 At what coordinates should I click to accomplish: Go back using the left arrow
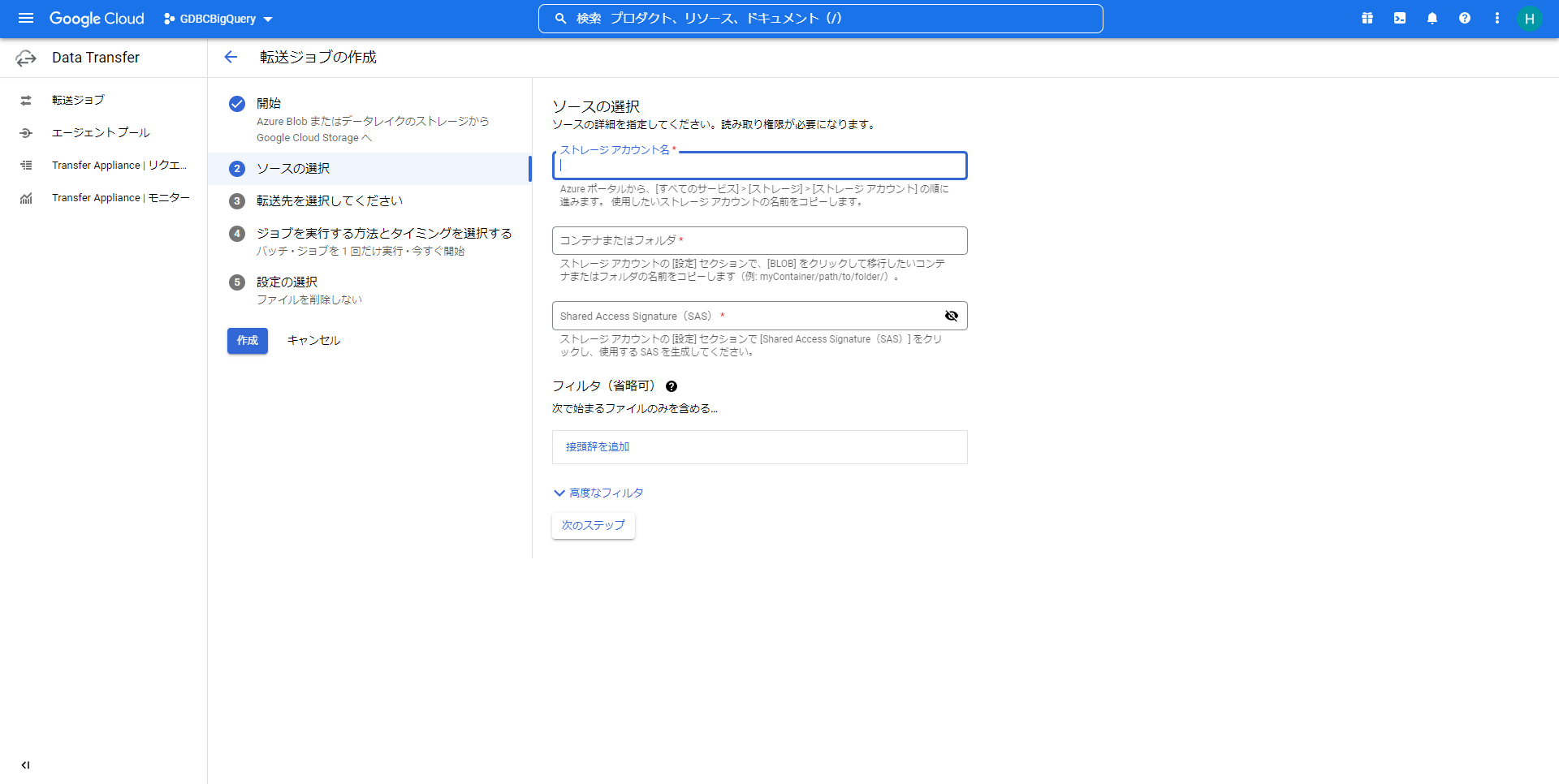pos(231,57)
